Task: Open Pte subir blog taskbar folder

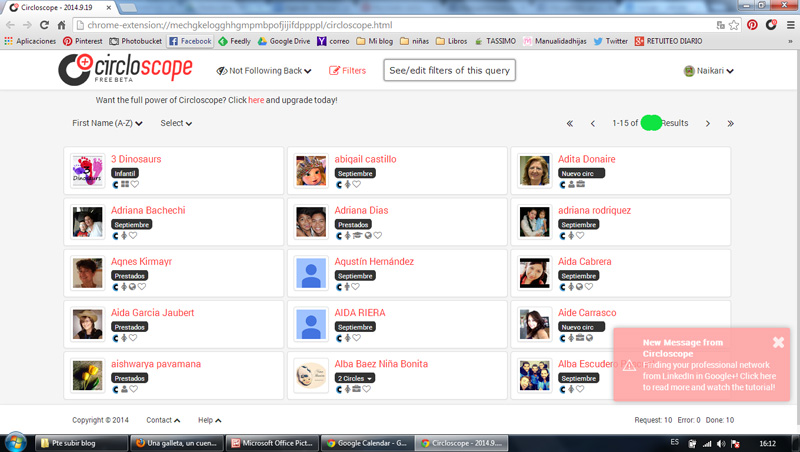Action: [x=81, y=443]
